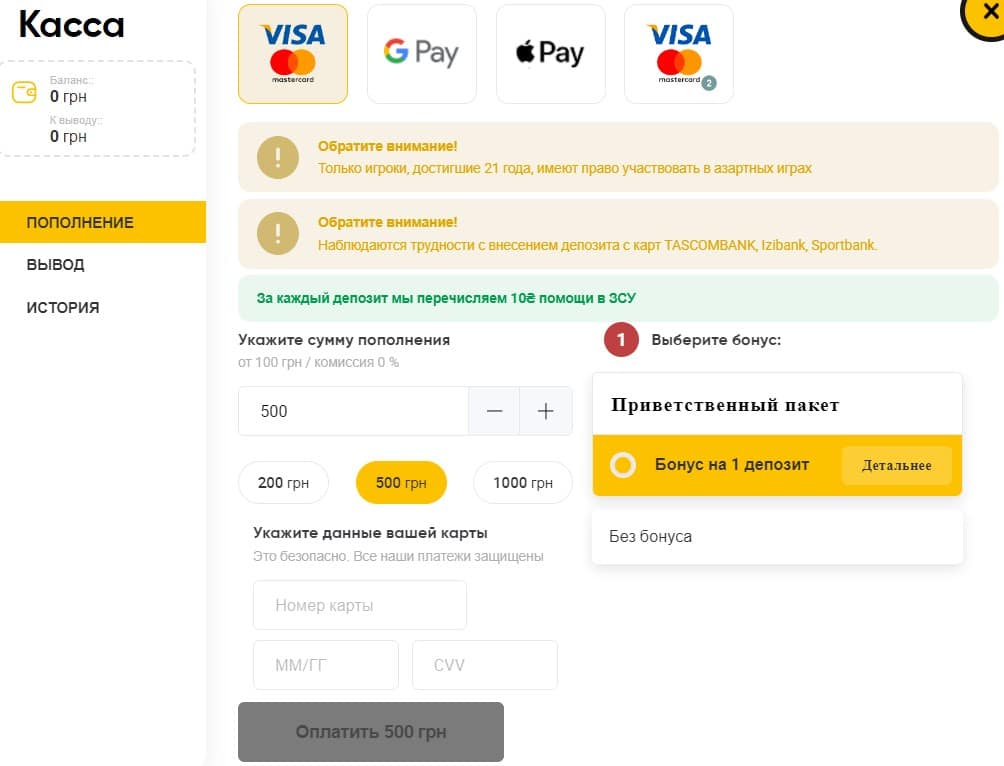1004x766 pixels.
Task: Switch to the ВЫВОД tab
Action: pyautogui.click(x=54, y=264)
